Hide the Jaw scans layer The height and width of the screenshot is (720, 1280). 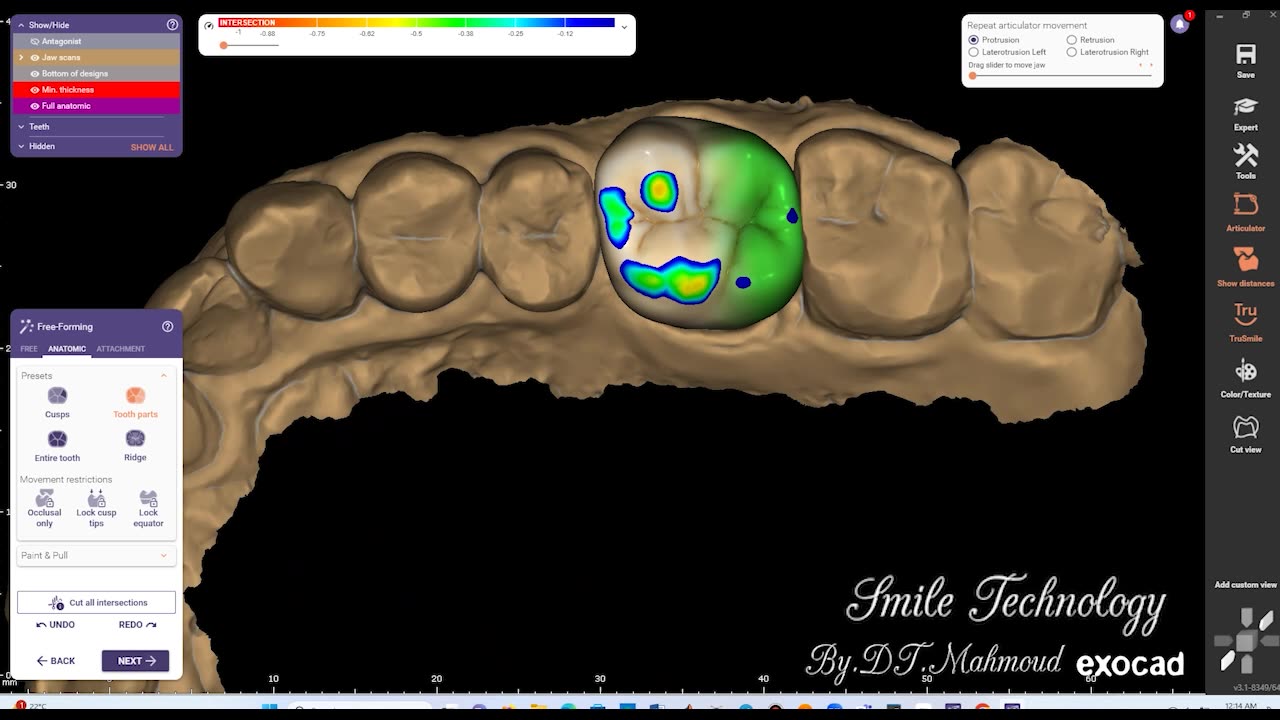tap(35, 57)
